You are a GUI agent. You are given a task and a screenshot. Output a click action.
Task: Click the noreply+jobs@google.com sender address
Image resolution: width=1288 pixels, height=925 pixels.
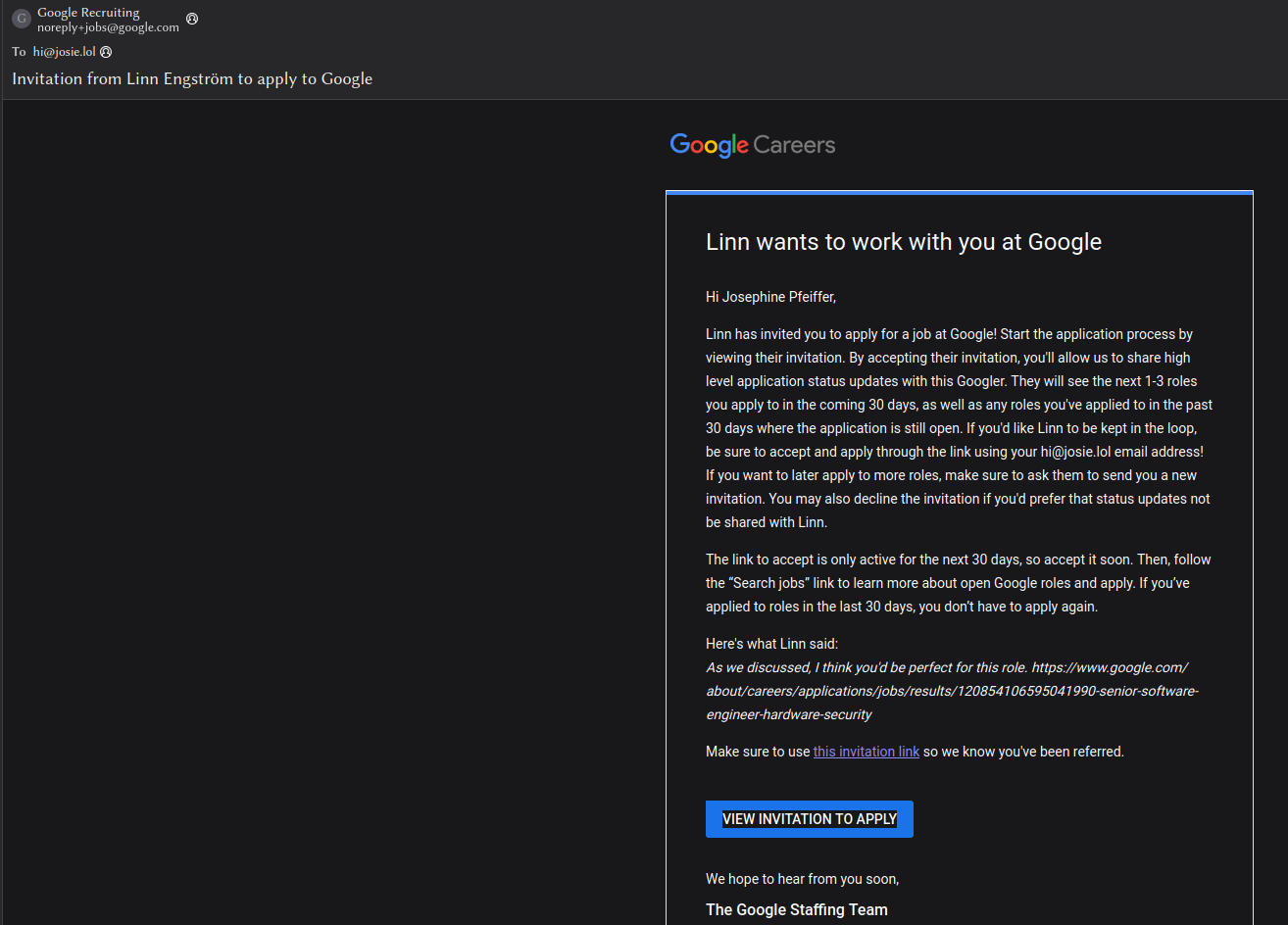[108, 27]
